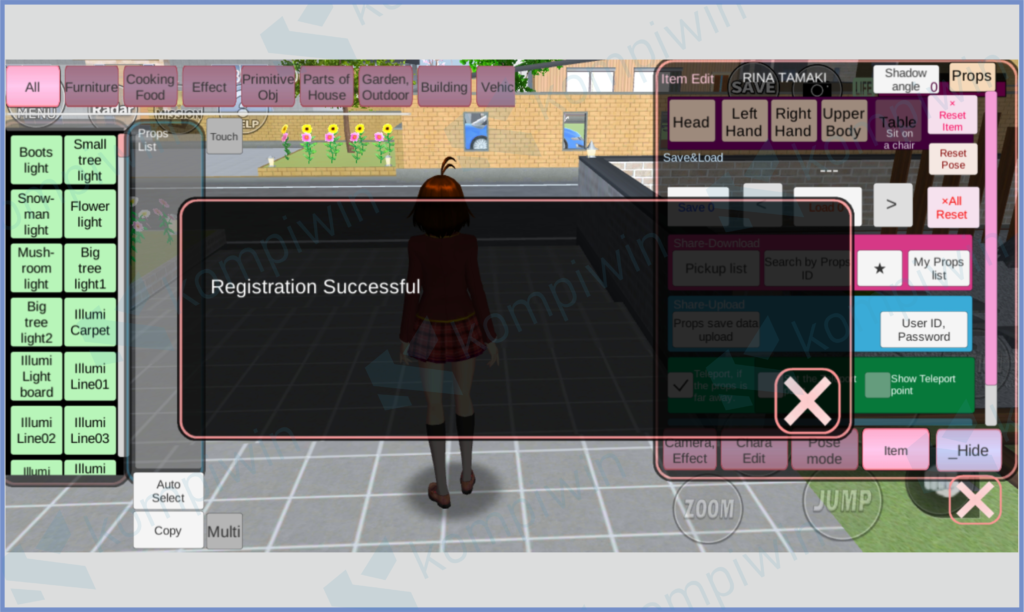Image resolution: width=1024 pixels, height=612 pixels.
Task: Choose the Small tree light prop
Action: point(90,160)
